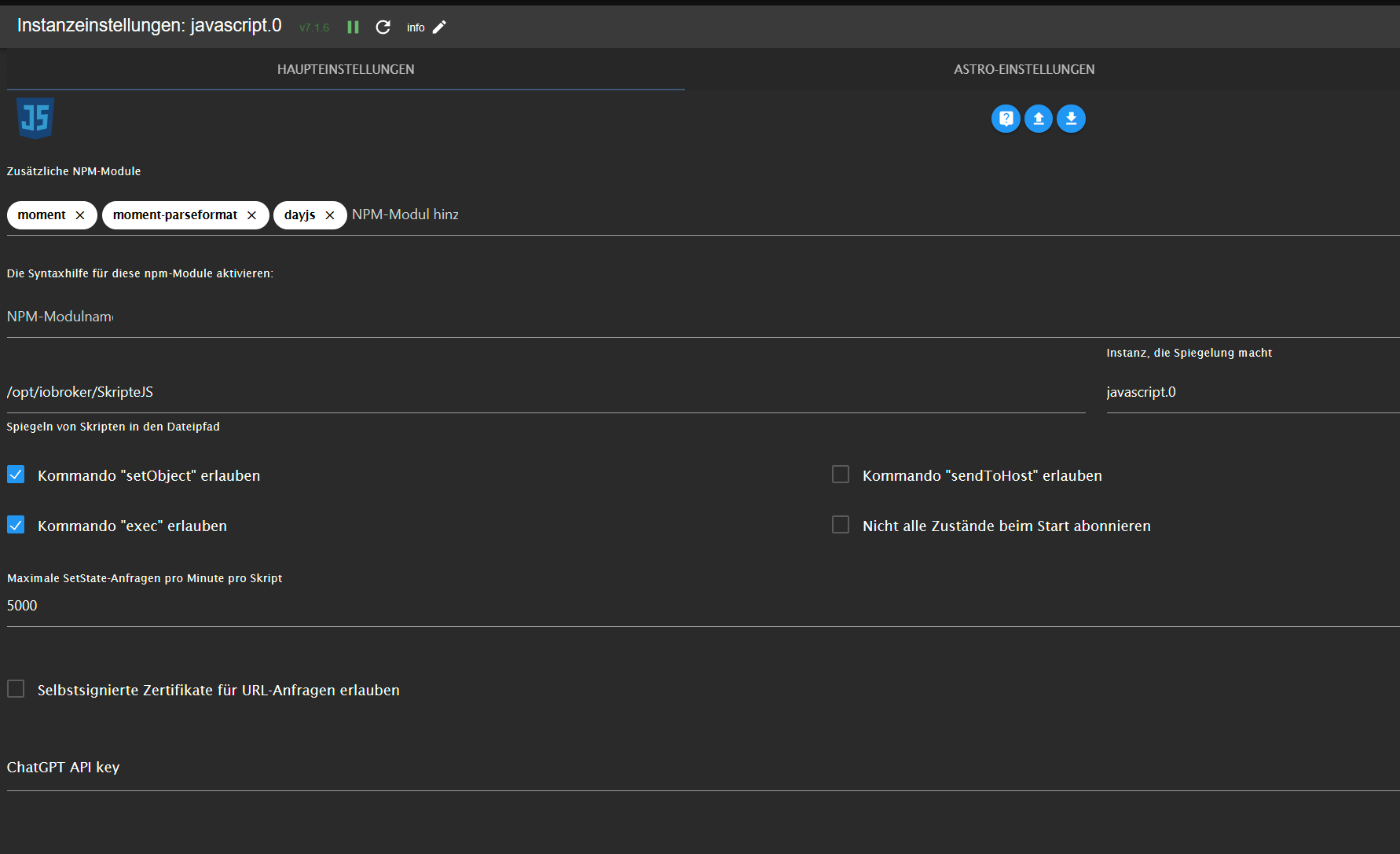Viewport: 1400px width, 854px height.
Task: Click the moment-parseformat chip label
Action: click(175, 215)
